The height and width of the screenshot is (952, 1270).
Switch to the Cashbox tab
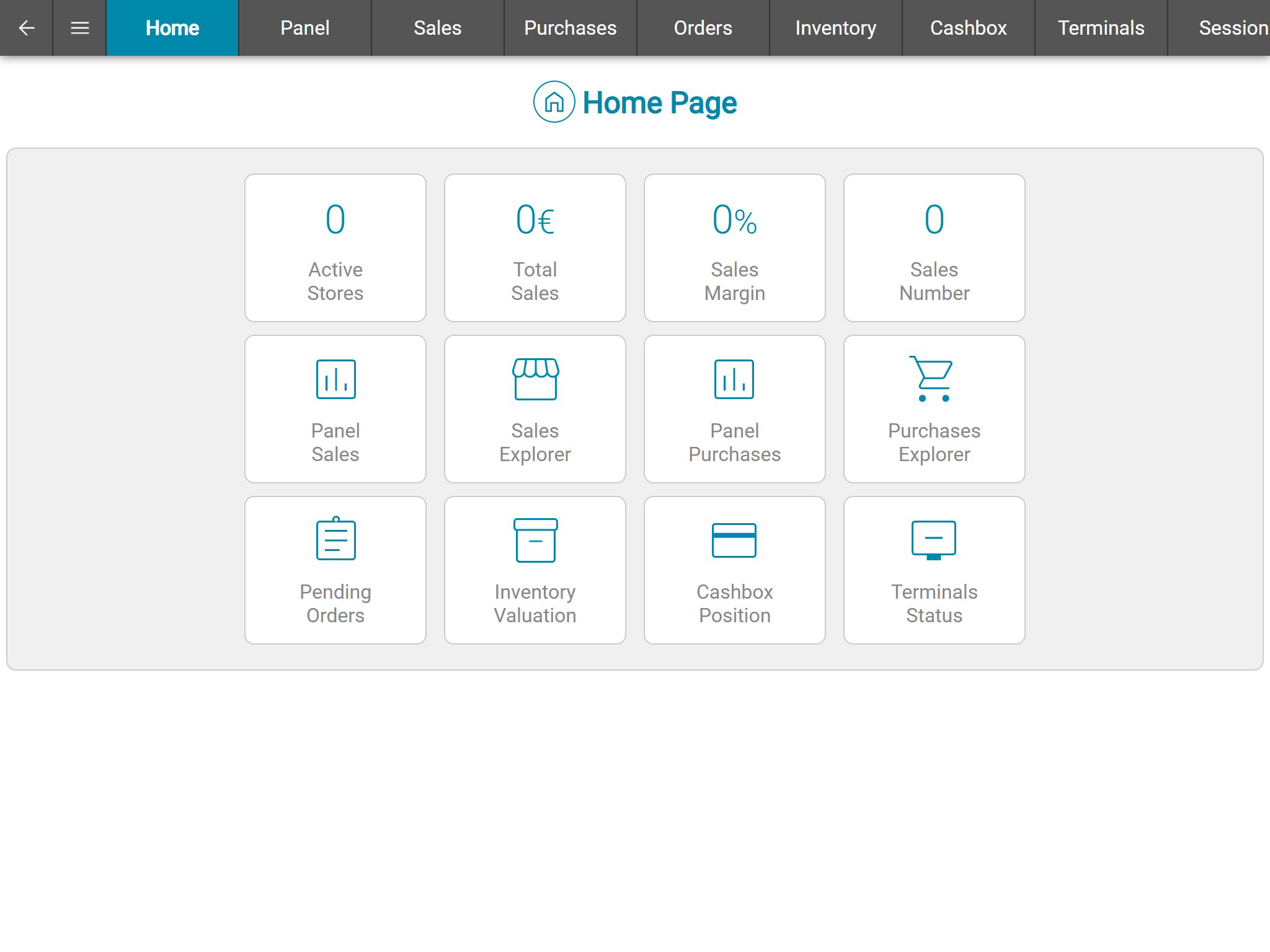point(968,28)
